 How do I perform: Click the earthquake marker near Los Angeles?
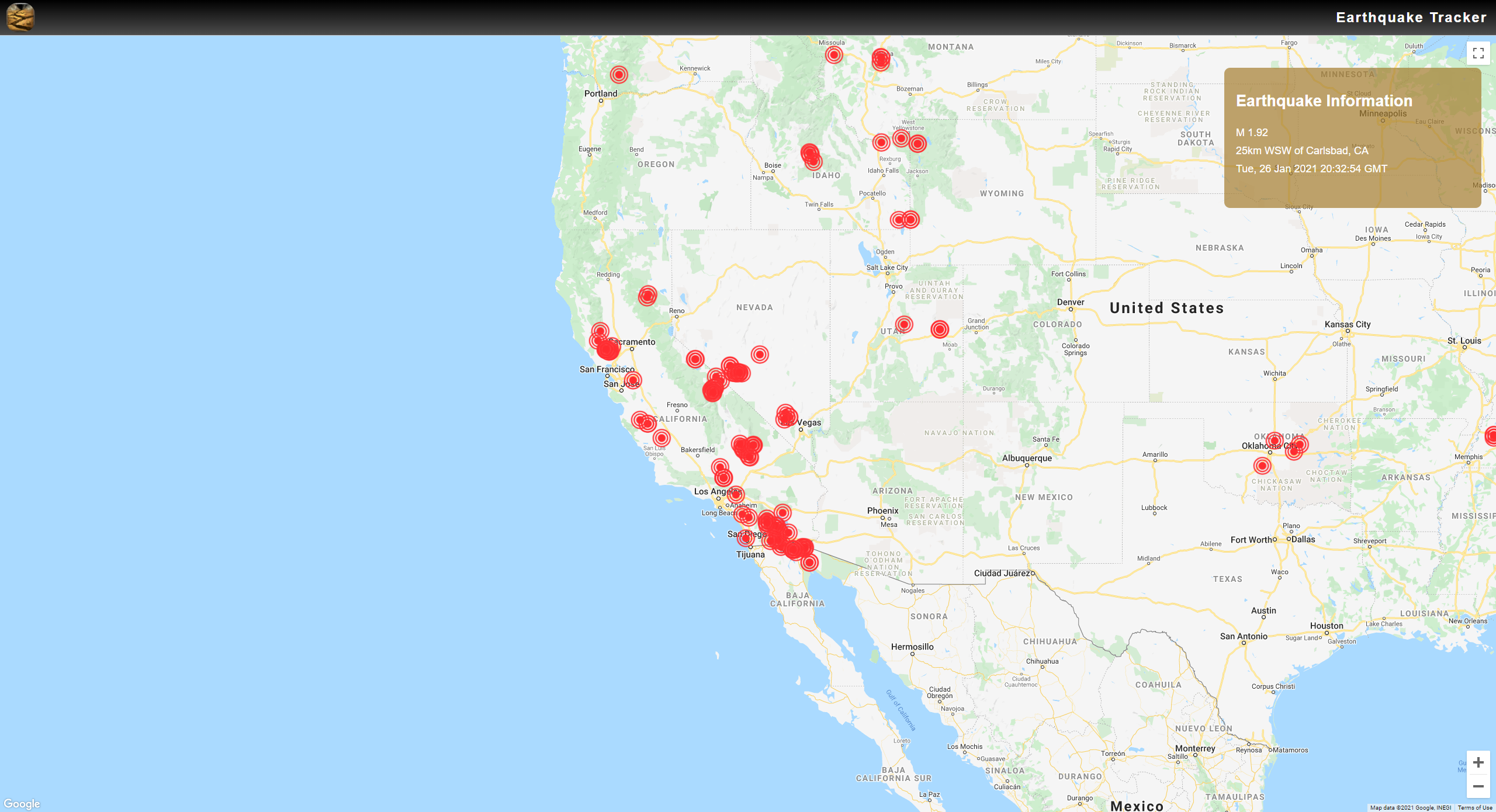pyautogui.click(x=736, y=495)
